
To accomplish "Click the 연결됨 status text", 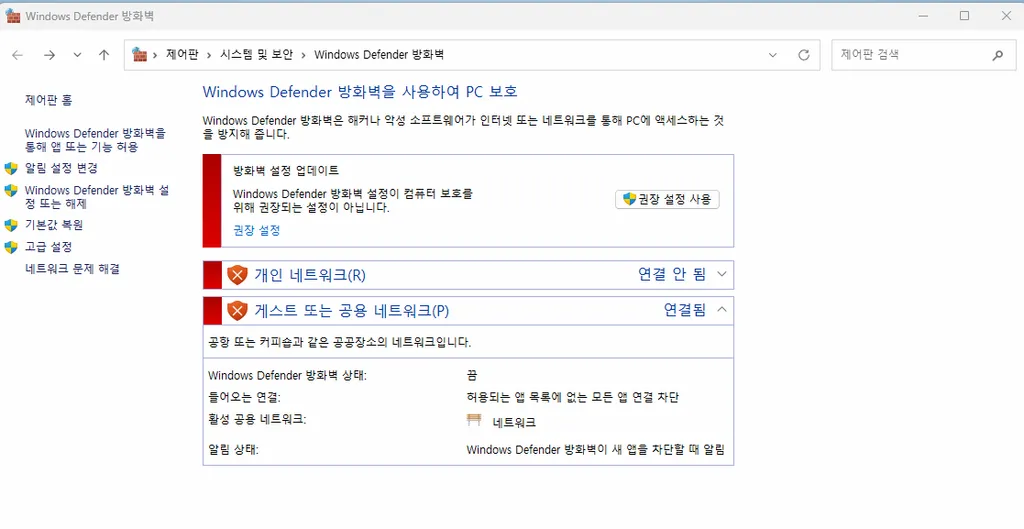I will pyautogui.click(x=685, y=310).
